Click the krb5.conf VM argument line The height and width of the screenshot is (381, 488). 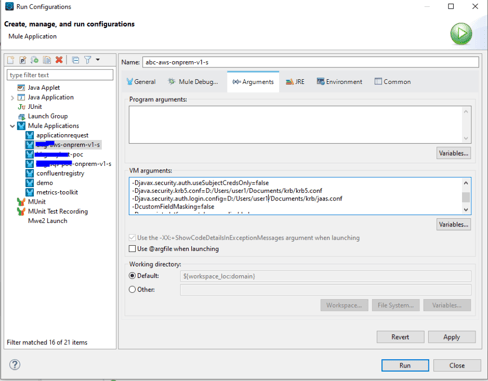[227, 191]
